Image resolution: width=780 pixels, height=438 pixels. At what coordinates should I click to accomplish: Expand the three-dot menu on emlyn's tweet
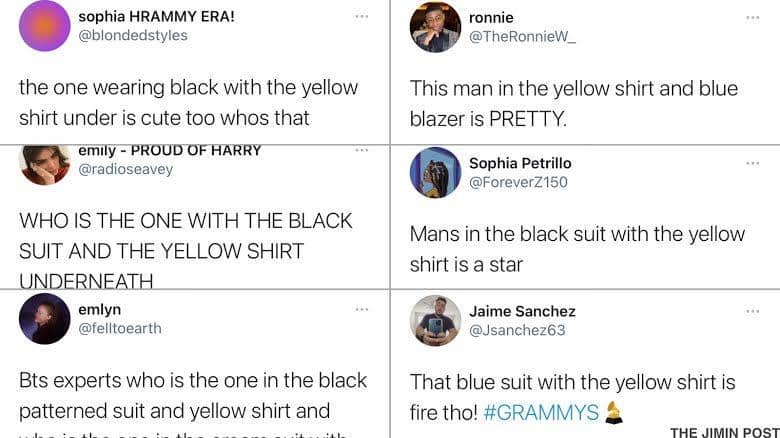click(x=361, y=309)
